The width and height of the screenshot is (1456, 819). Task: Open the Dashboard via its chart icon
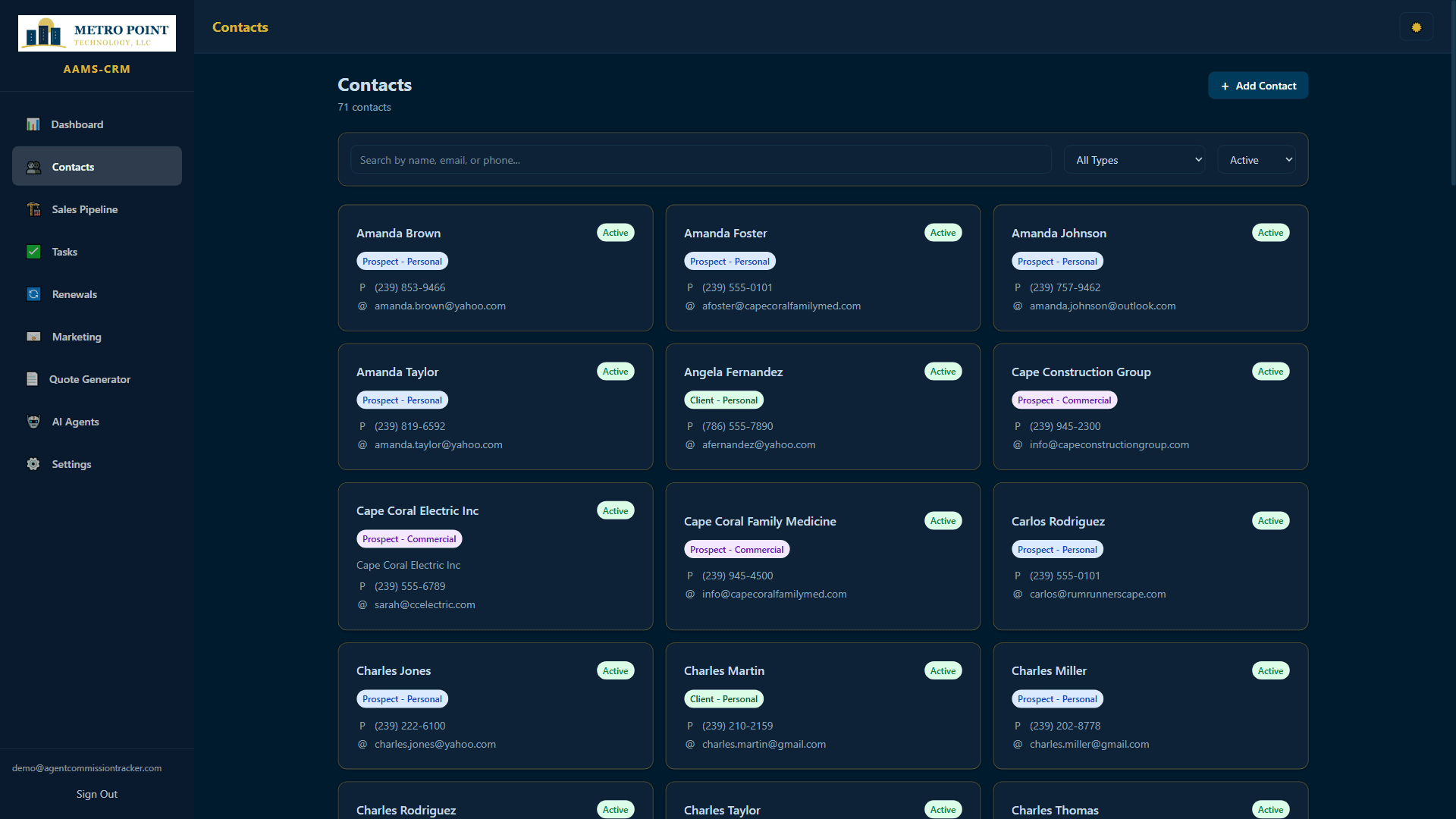[33, 124]
